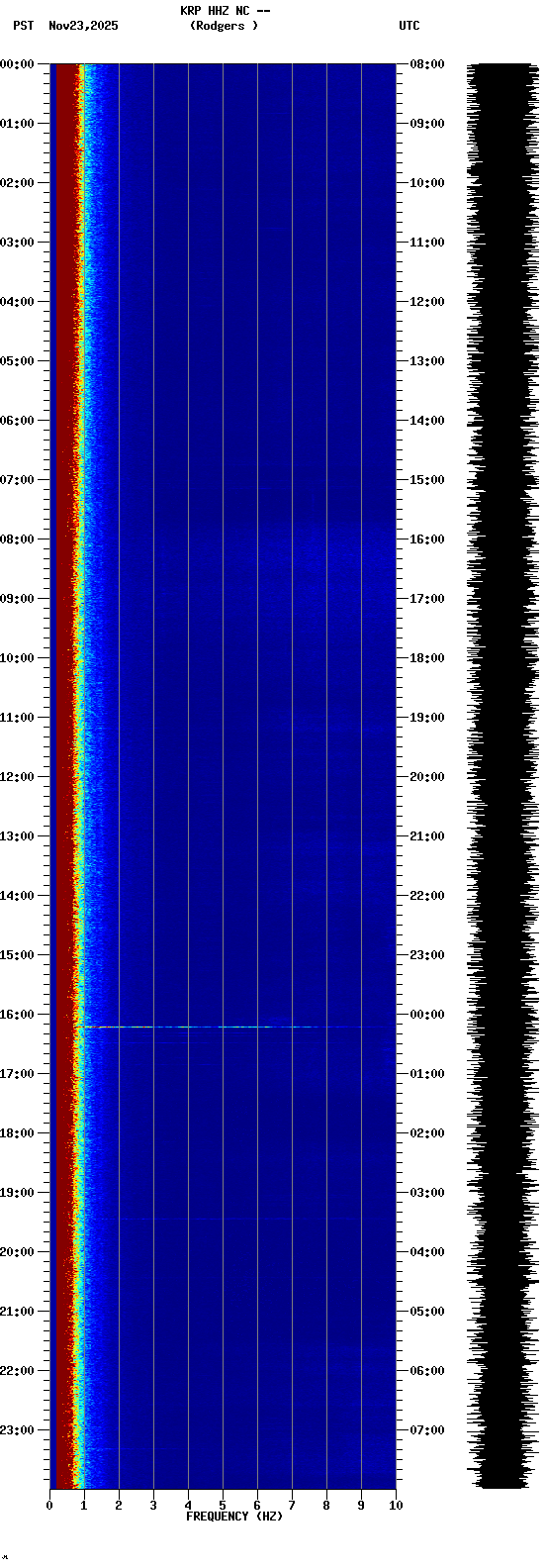Select the 19:00 label on the PST axis

17,1193
